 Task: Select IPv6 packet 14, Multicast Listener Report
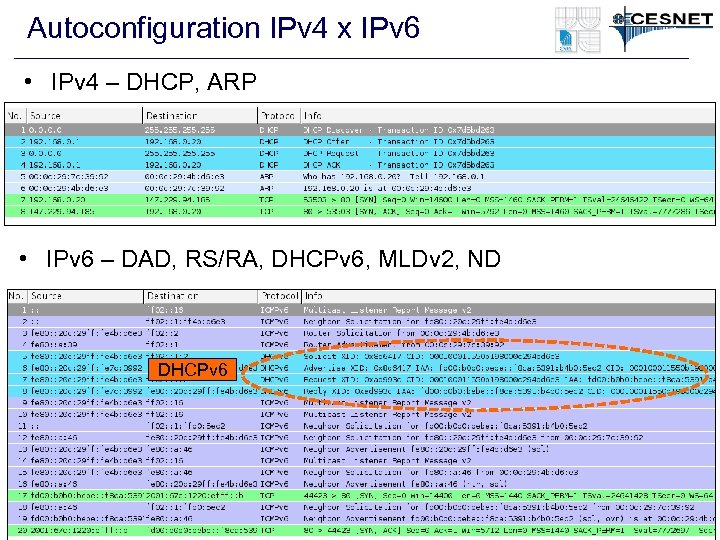[361, 461]
